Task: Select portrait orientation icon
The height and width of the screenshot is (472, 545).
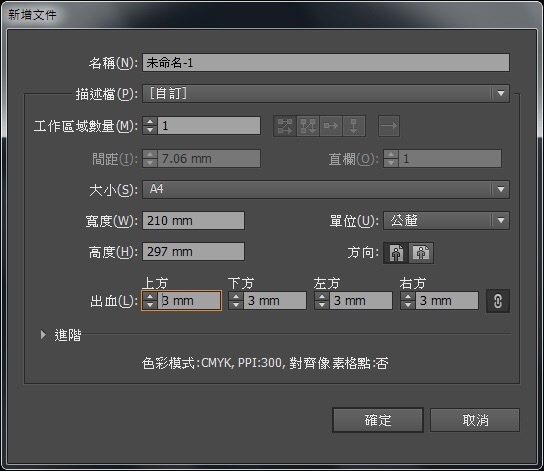Action: pos(396,253)
